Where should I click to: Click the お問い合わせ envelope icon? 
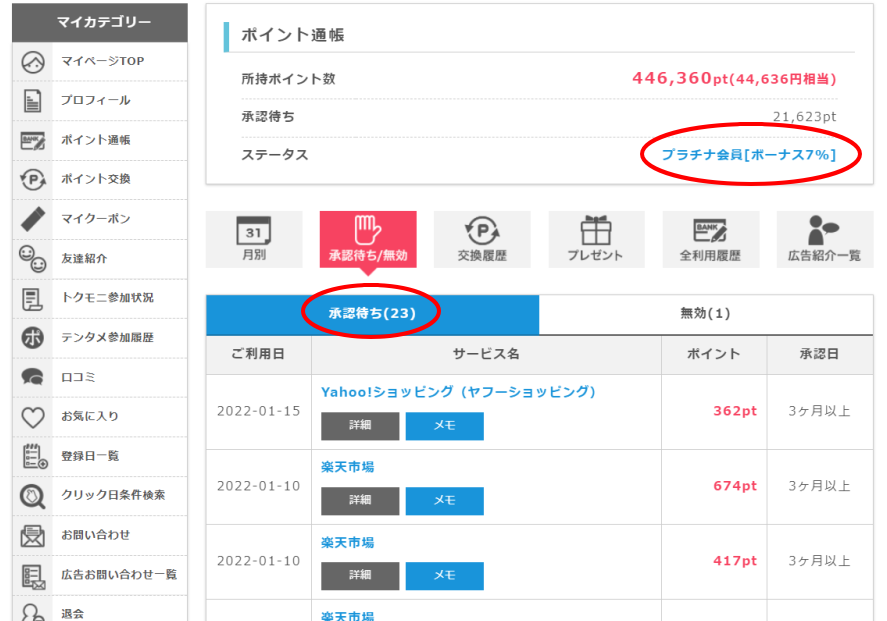pos(33,536)
